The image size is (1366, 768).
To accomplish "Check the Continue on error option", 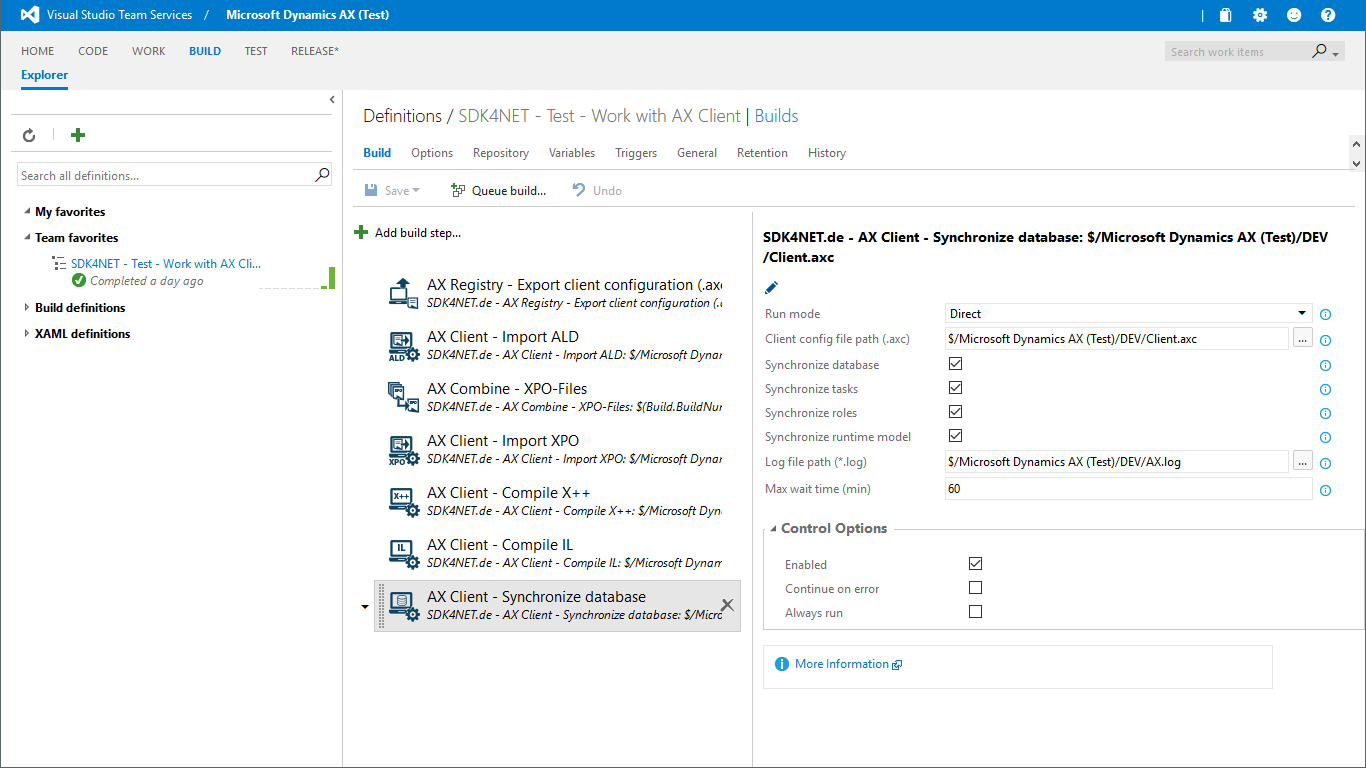I will click(975, 588).
